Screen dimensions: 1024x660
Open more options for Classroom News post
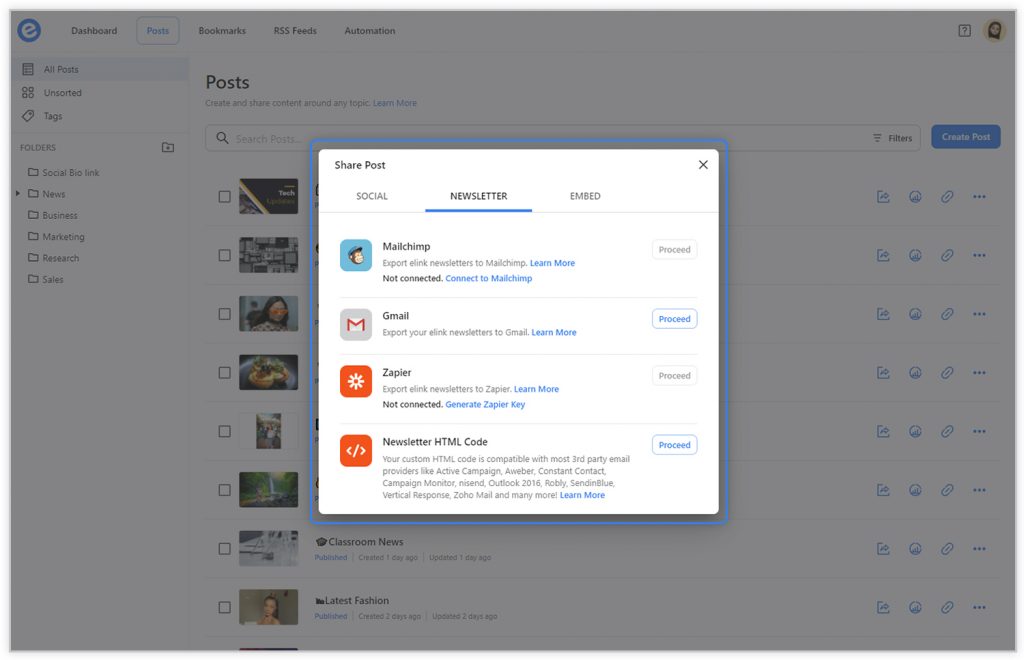point(979,549)
